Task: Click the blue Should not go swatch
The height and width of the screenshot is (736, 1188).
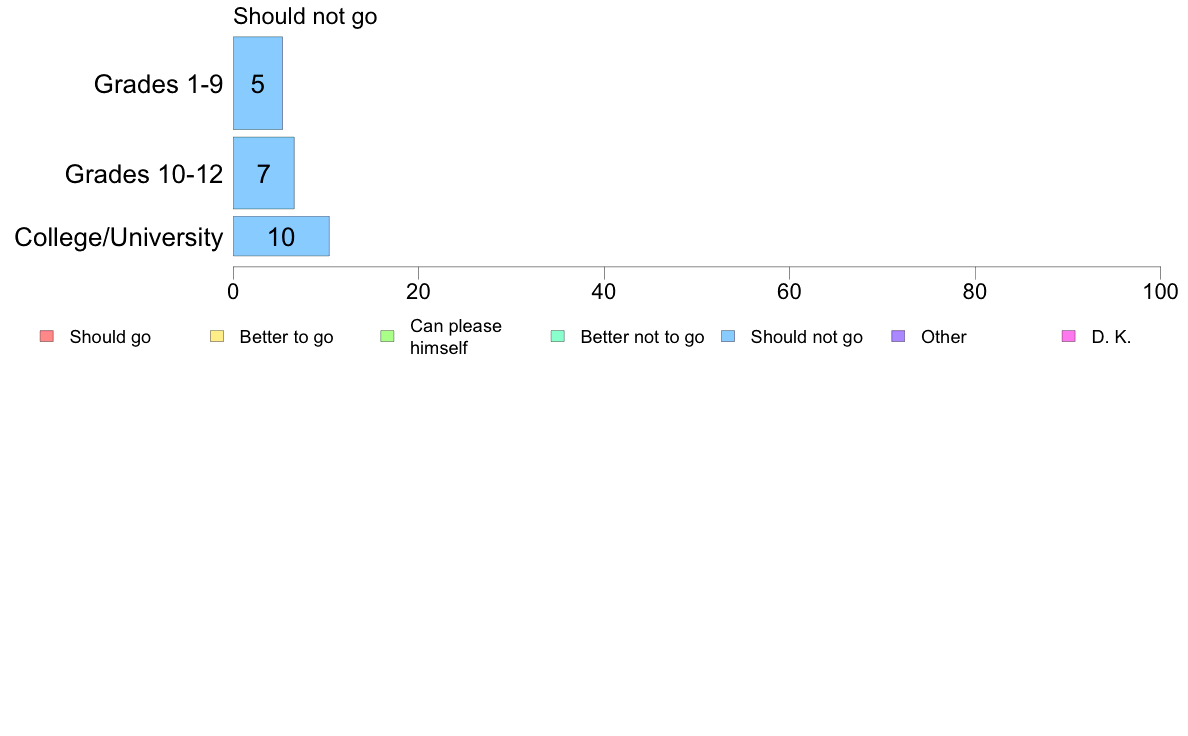Action: [728, 337]
